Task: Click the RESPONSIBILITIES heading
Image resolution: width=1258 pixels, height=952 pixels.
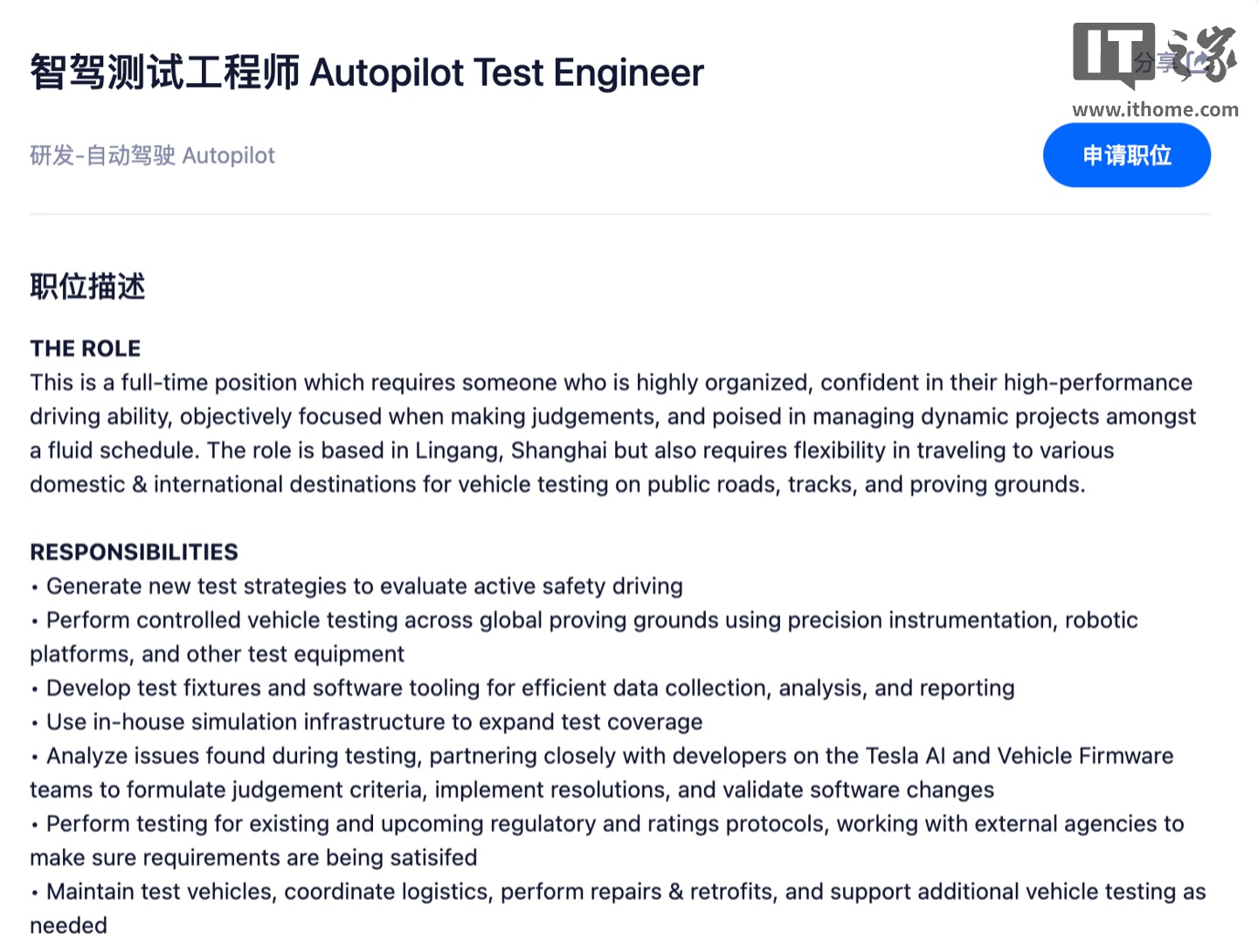Action: tap(134, 552)
